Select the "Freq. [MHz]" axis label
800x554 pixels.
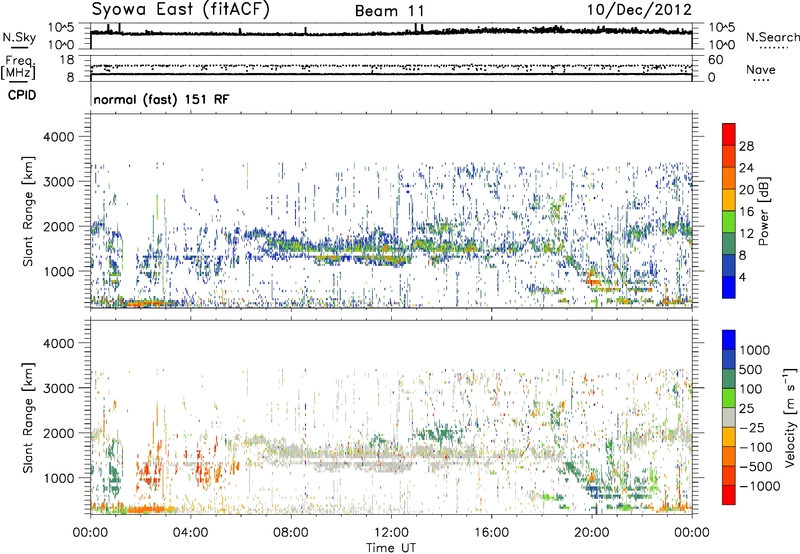click(x=18, y=67)
